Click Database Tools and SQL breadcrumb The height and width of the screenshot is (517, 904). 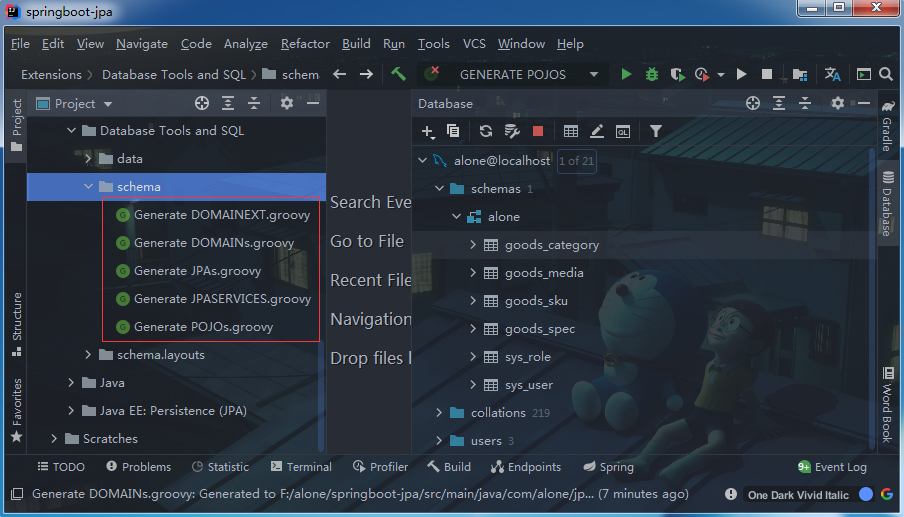(x=174, y=75)
